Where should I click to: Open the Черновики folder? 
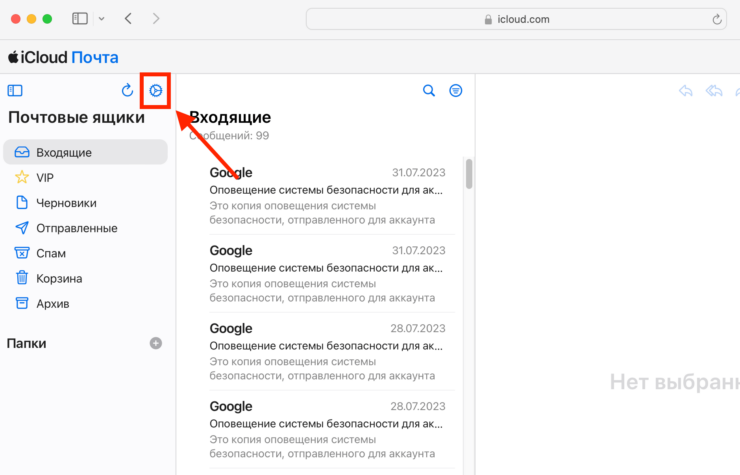[66, 203]
